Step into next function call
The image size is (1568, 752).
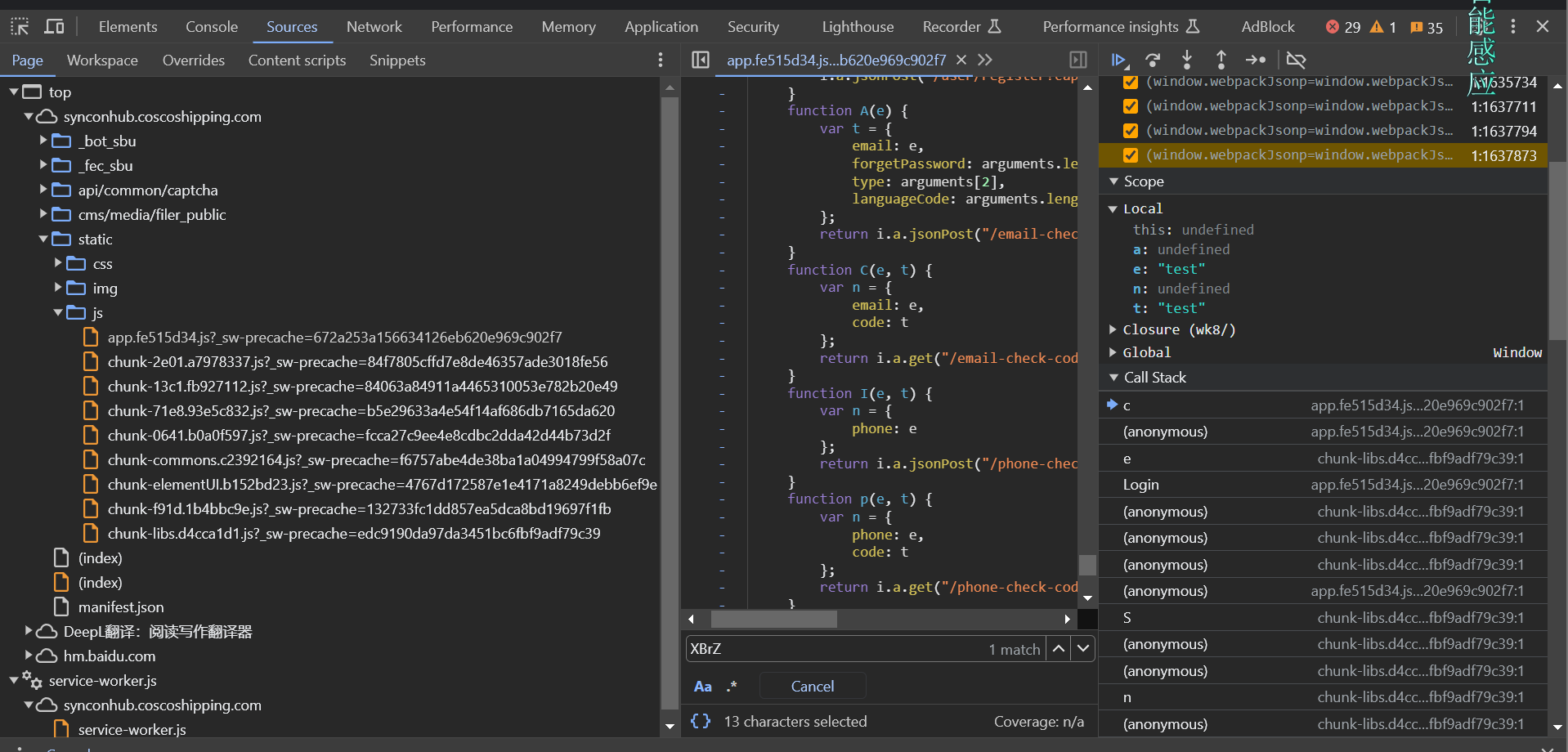pos(1187,60)
